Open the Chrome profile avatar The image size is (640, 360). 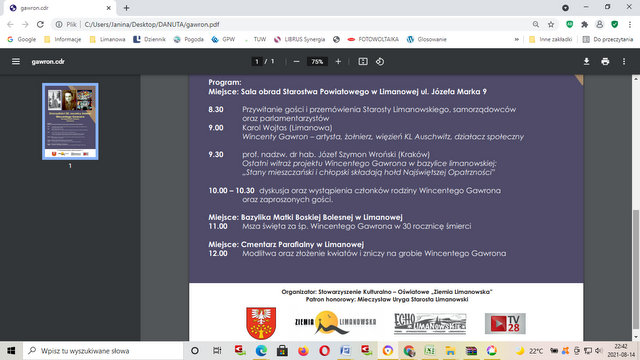click(600, 24)
